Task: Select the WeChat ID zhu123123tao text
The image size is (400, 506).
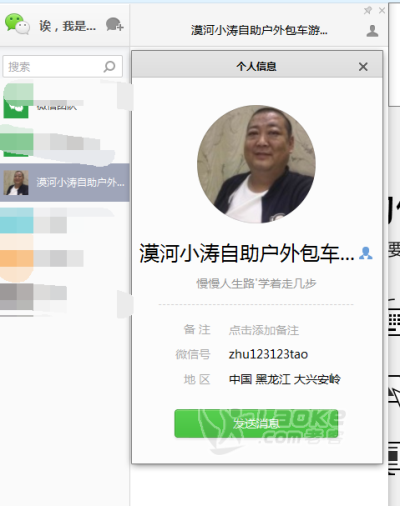Action: point(268,354)
